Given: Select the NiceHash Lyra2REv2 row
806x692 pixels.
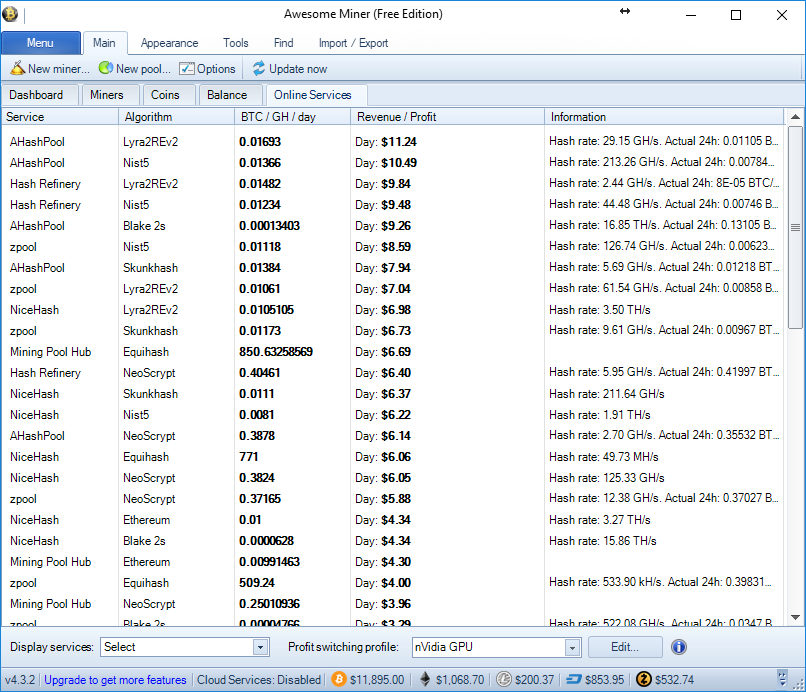Looking at the screenshot, I should pos(393,310).
